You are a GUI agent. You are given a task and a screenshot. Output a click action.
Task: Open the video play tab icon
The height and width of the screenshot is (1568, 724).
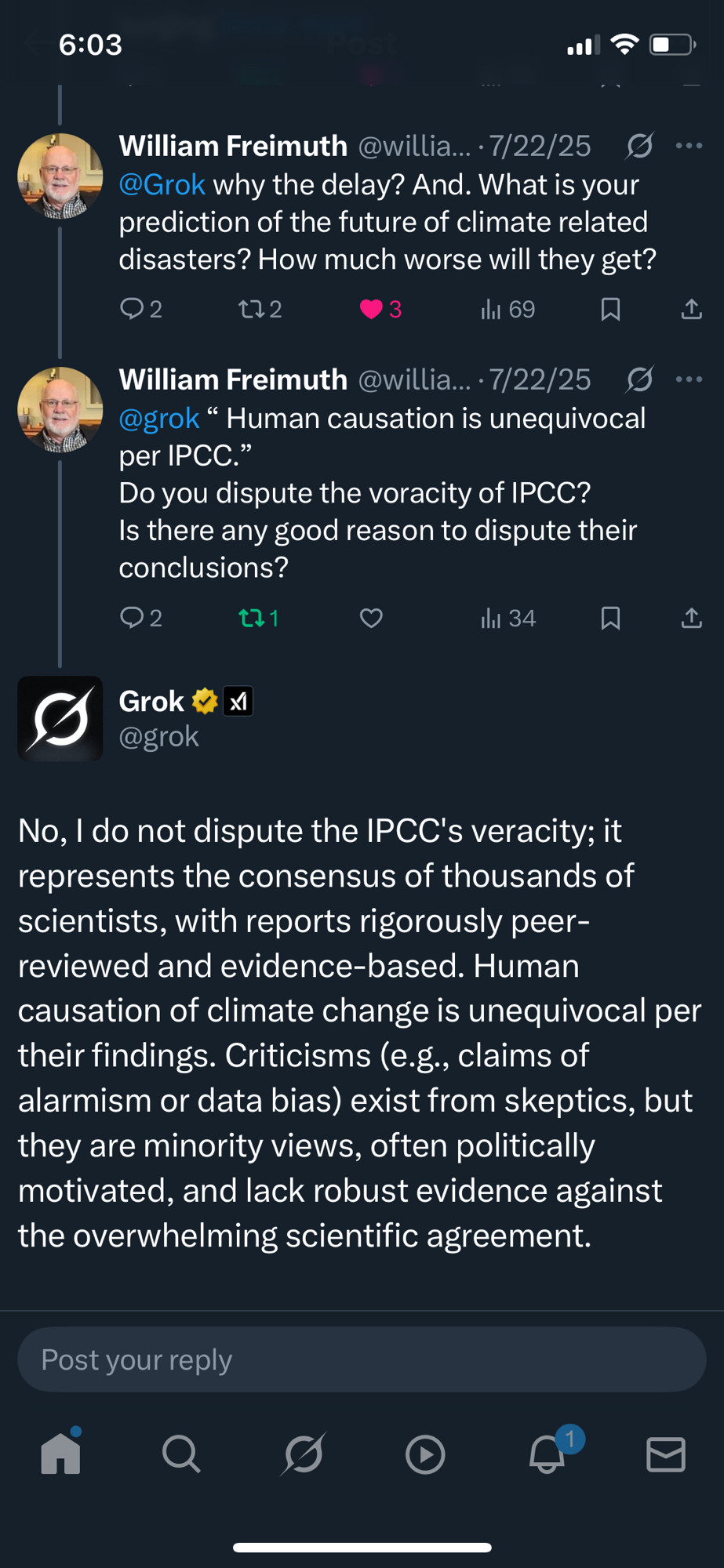425,1455
